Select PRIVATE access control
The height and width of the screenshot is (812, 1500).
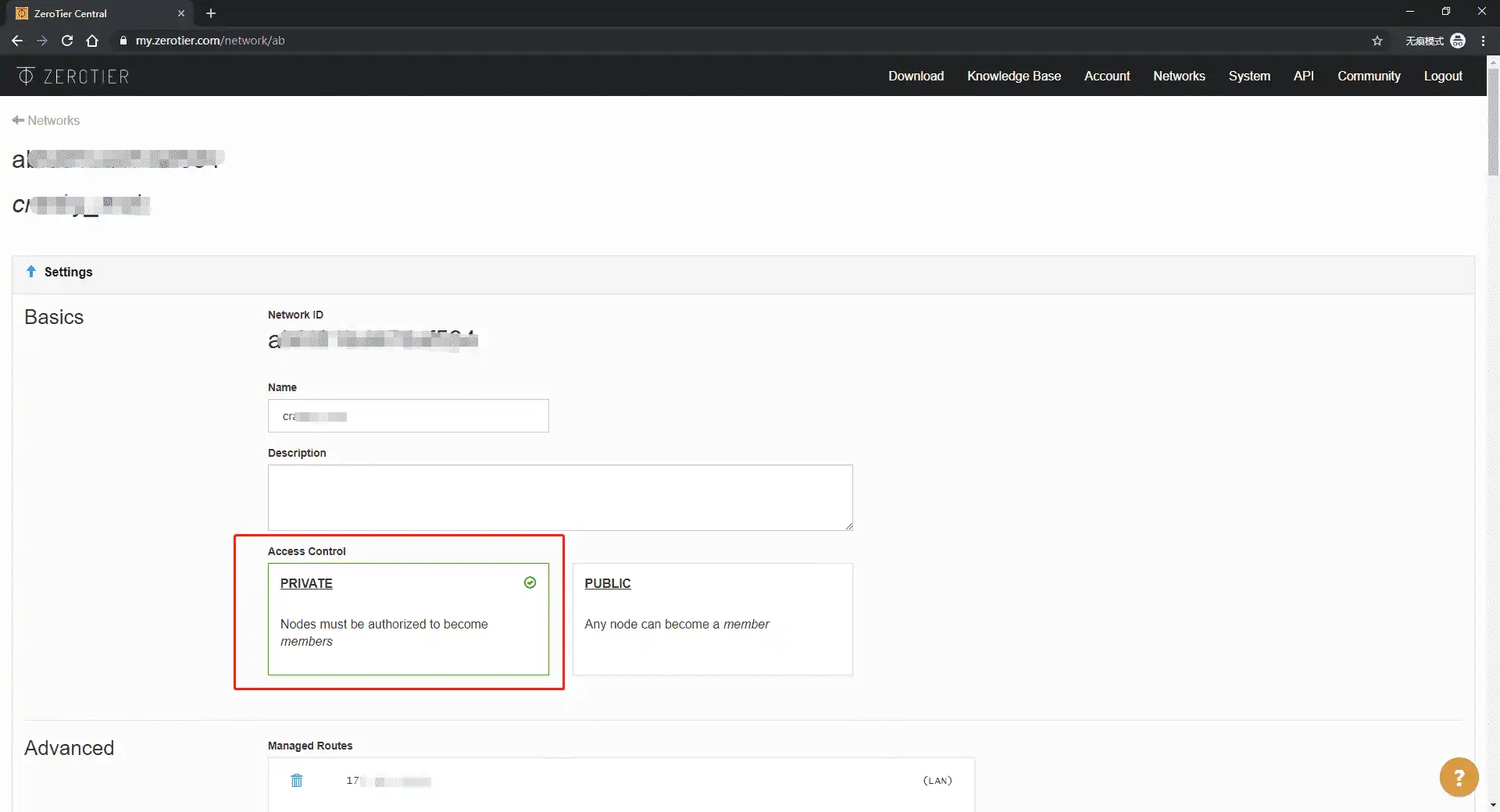coord(409,619)
